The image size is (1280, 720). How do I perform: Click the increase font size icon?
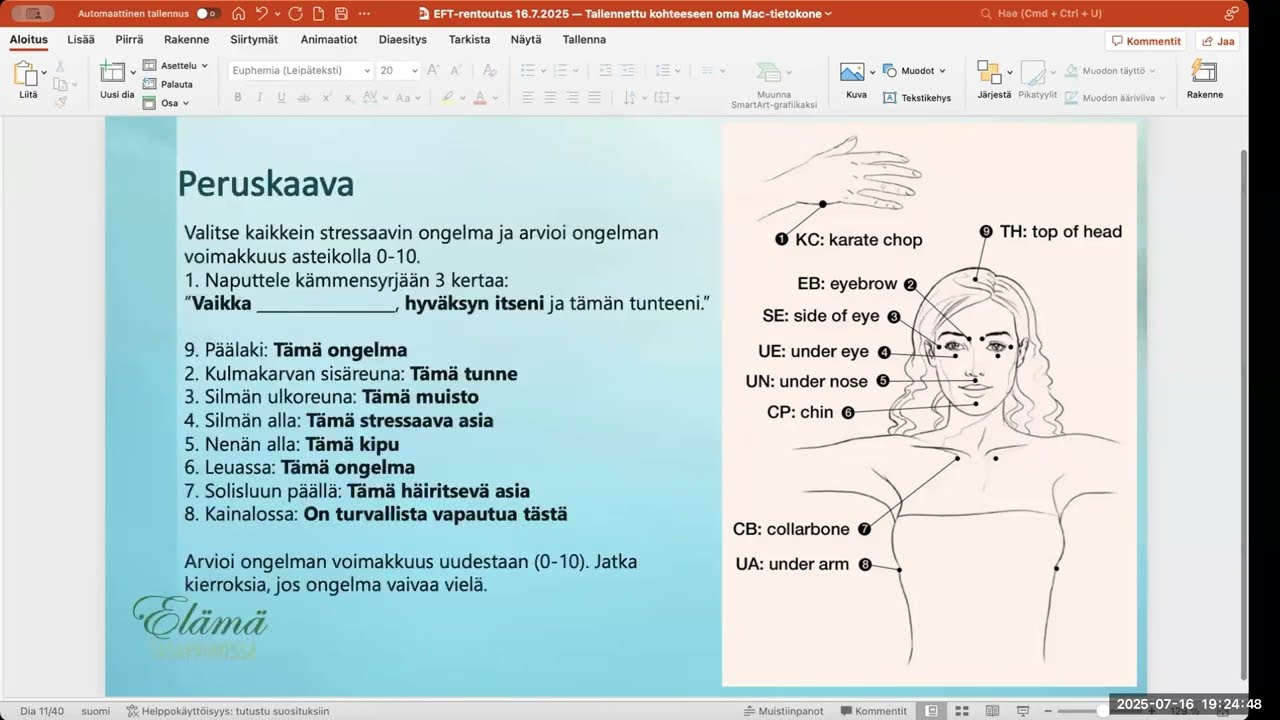433,70
